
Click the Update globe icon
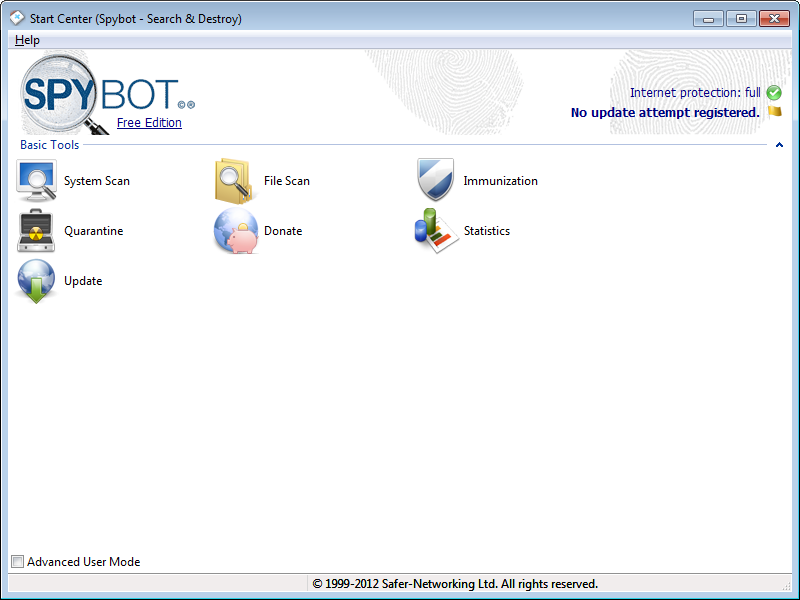pyautogui.click(x=37, y=281)
